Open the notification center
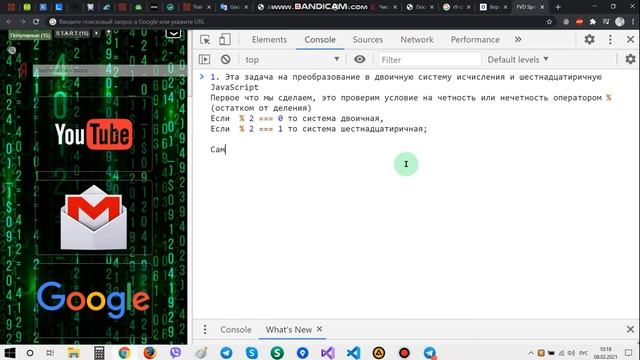 (x=629, y=353)
